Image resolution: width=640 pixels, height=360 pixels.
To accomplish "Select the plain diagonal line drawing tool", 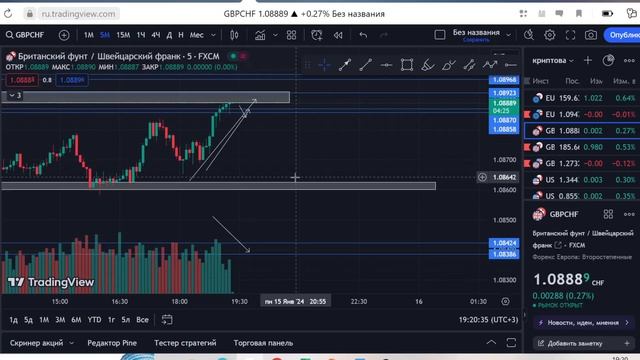I will point(365,65).
